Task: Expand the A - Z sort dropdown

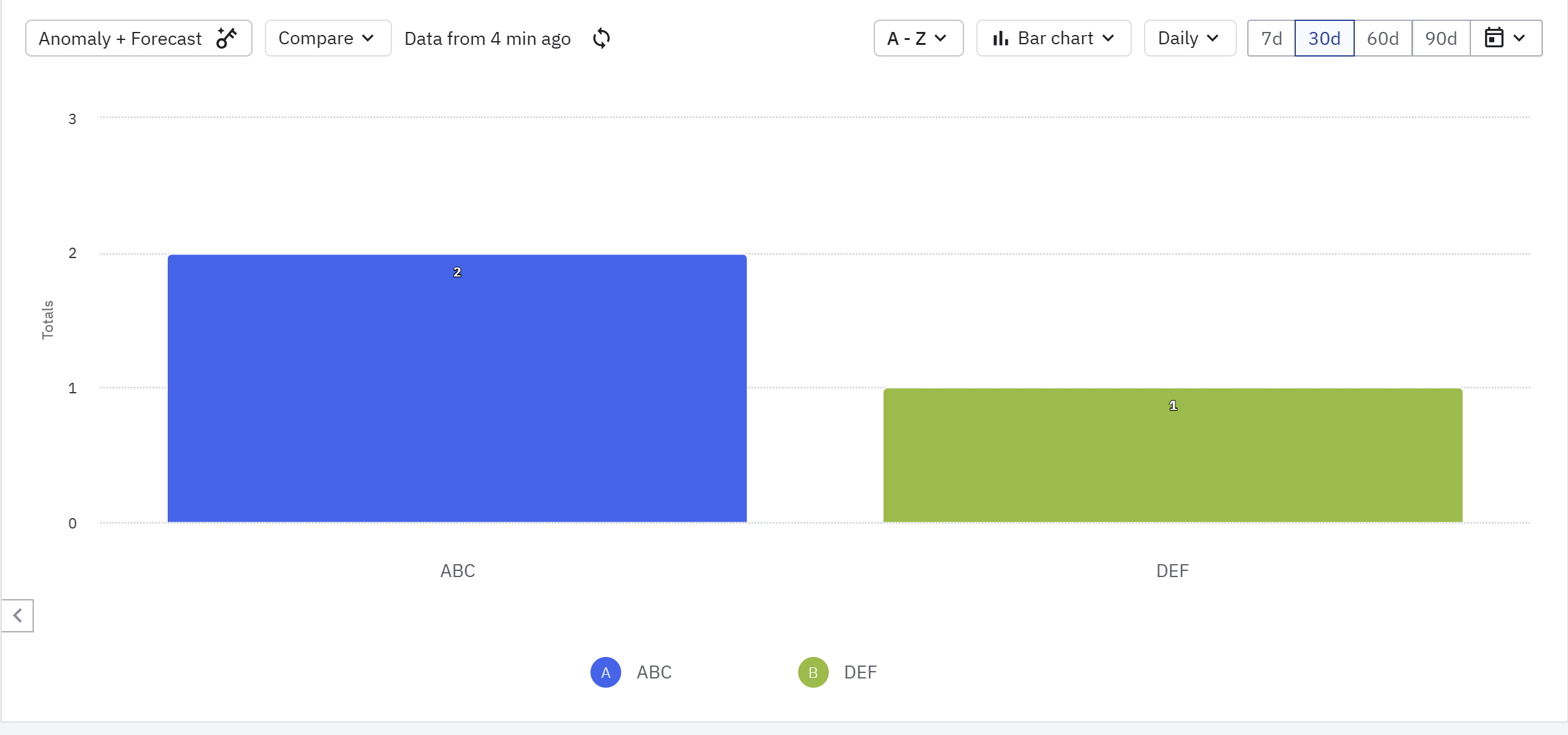Action: click(x=918, y=38)
